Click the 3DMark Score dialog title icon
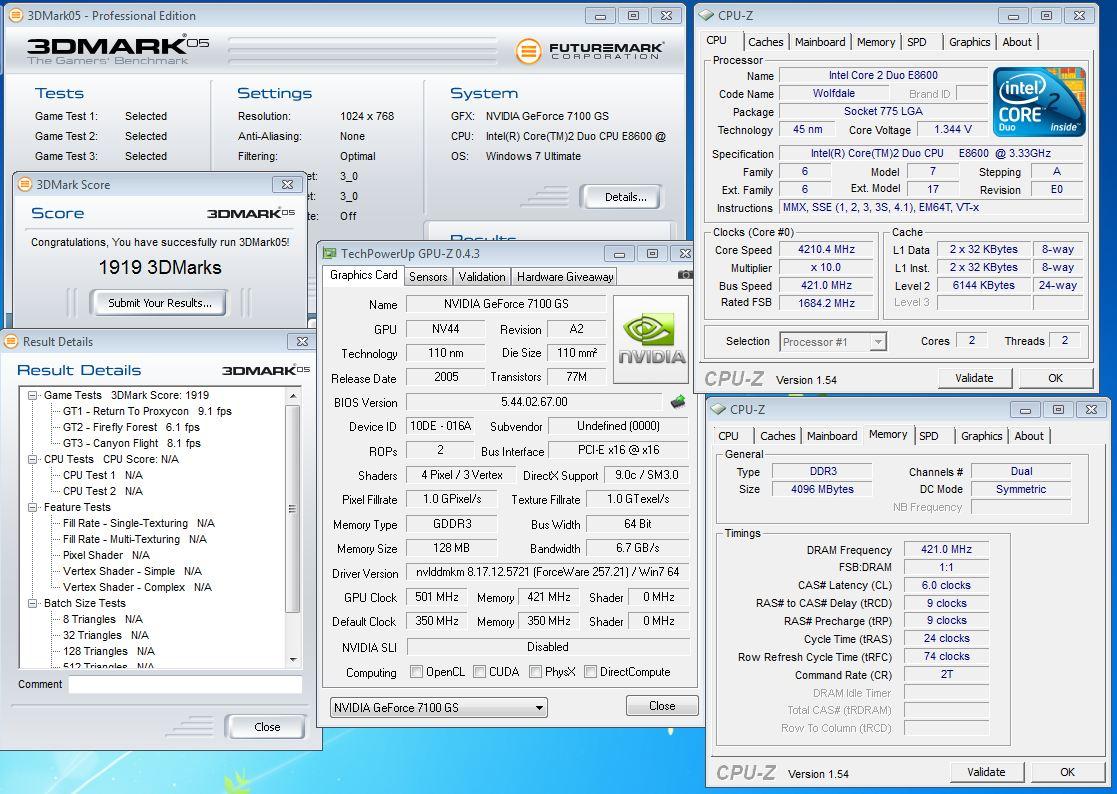The height and width of the screenshot is (794, 1117). (x=25, y=184)
